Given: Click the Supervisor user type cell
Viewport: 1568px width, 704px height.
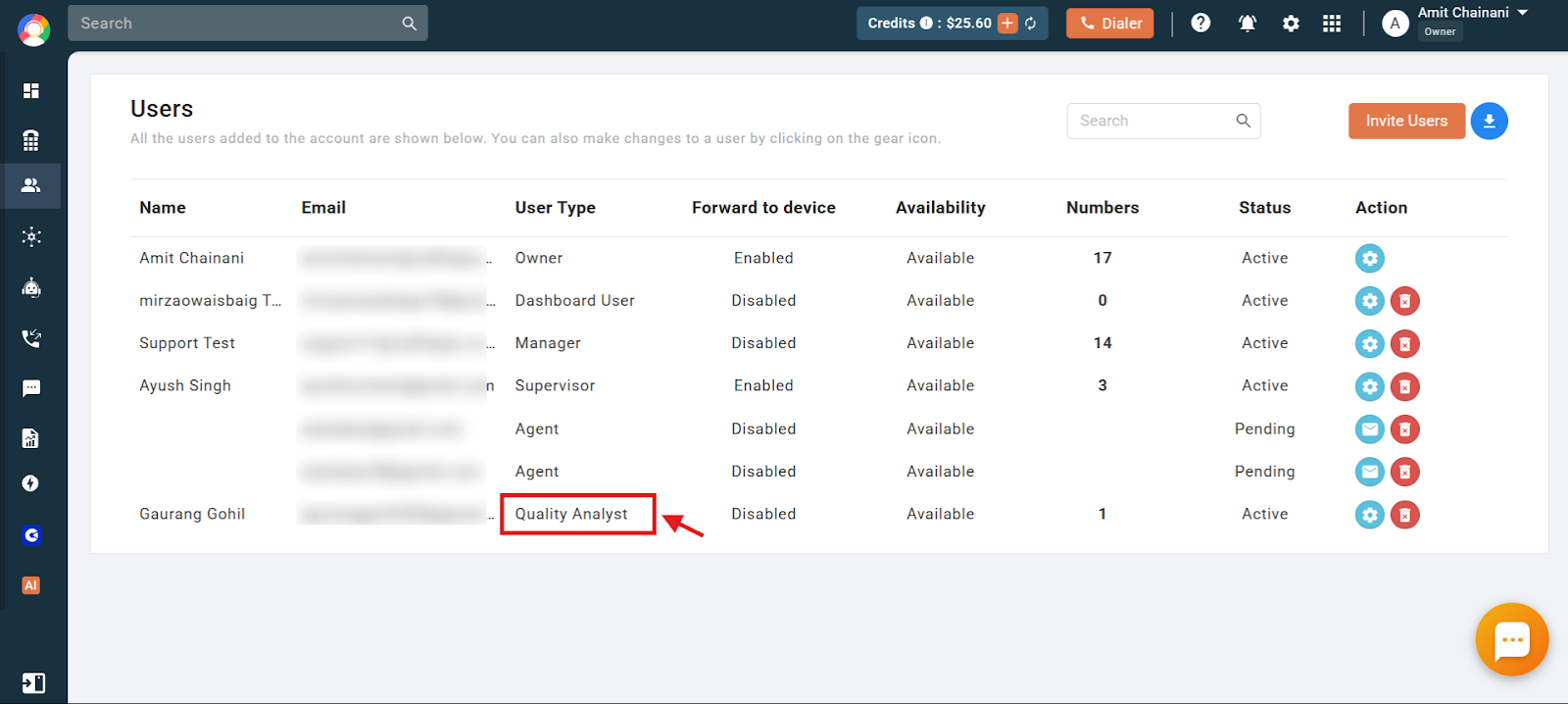Looking at the screenshot, I should (x=555, y=386).
